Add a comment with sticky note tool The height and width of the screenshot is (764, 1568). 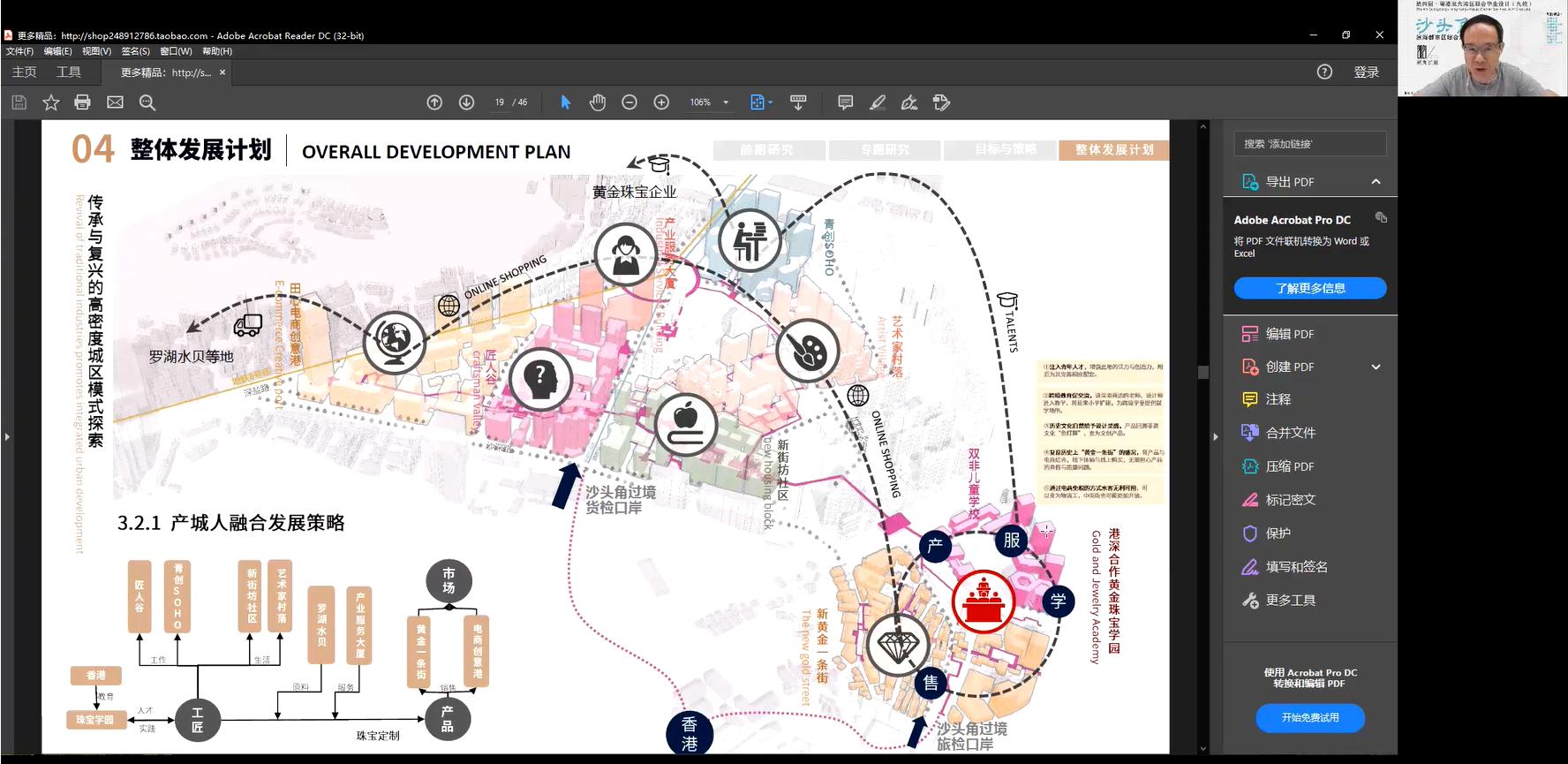click(x=845, y=102)
